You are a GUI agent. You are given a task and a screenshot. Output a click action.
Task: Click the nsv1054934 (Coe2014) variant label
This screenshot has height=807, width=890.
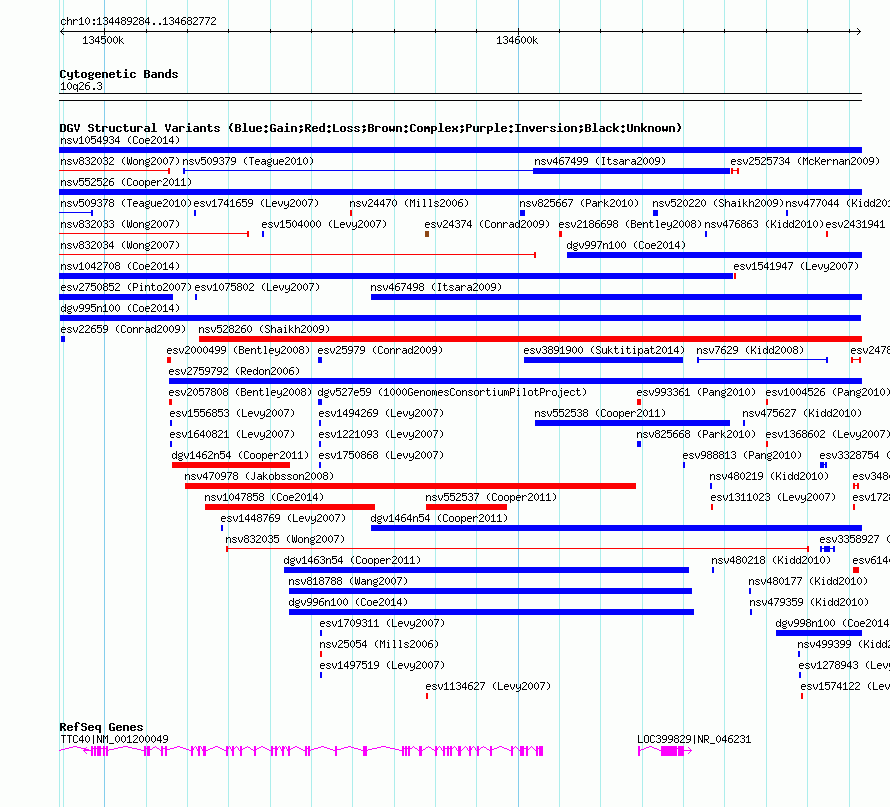point(120,140)
